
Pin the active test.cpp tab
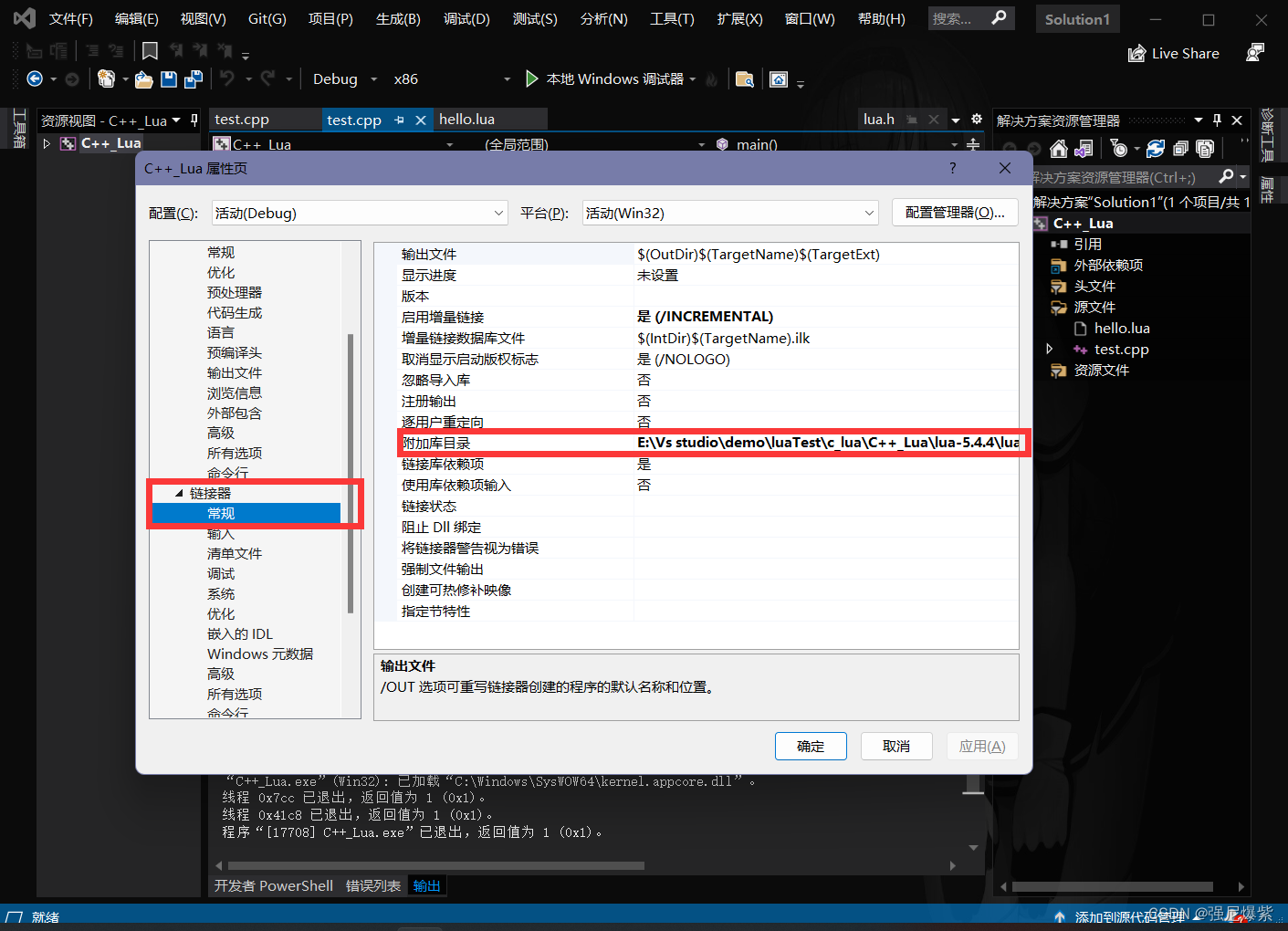pos(399,120)
